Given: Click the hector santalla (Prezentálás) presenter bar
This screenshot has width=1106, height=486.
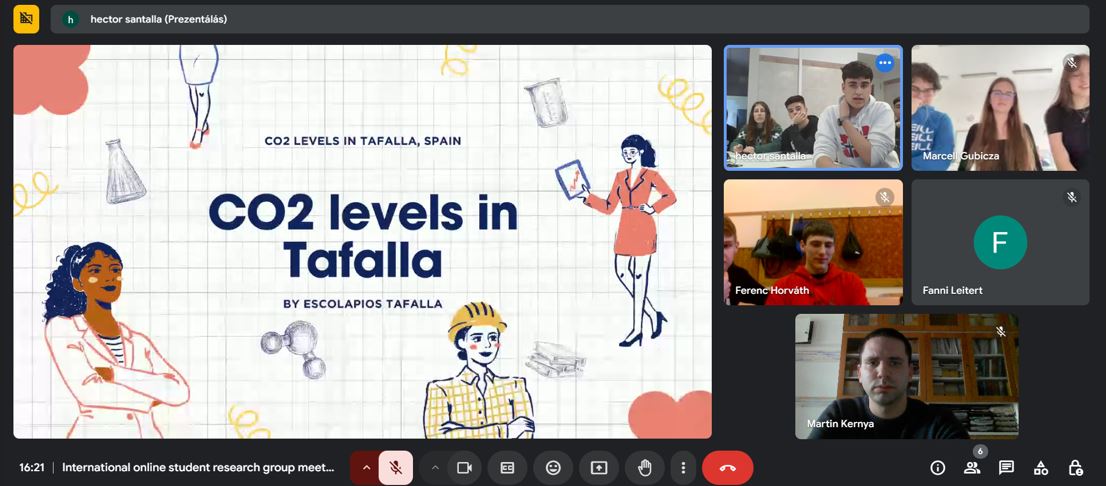Looking at the screenshot, I should [x=570, y=20].
